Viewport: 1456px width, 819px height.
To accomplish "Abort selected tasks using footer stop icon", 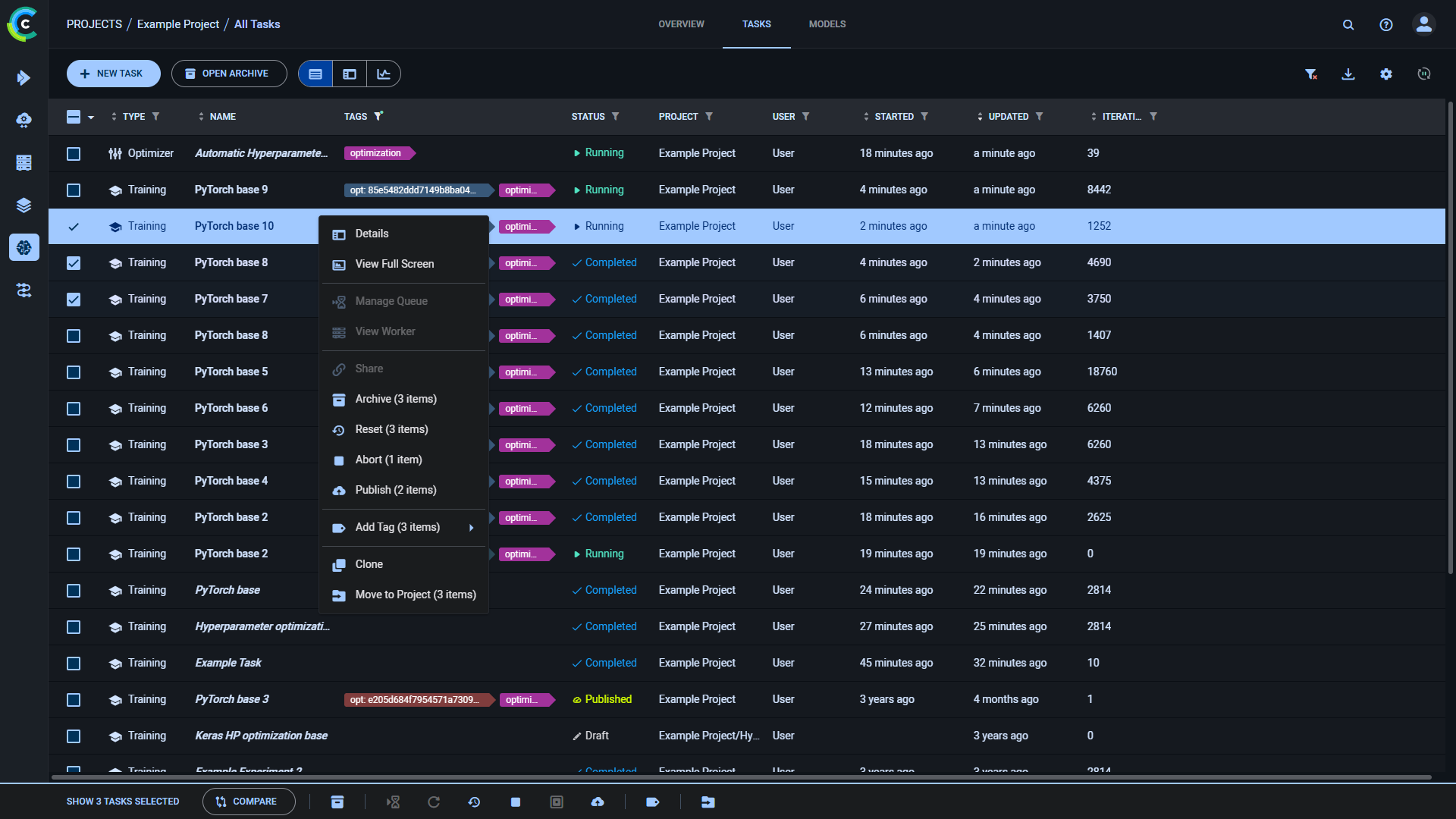I will 516,802.
